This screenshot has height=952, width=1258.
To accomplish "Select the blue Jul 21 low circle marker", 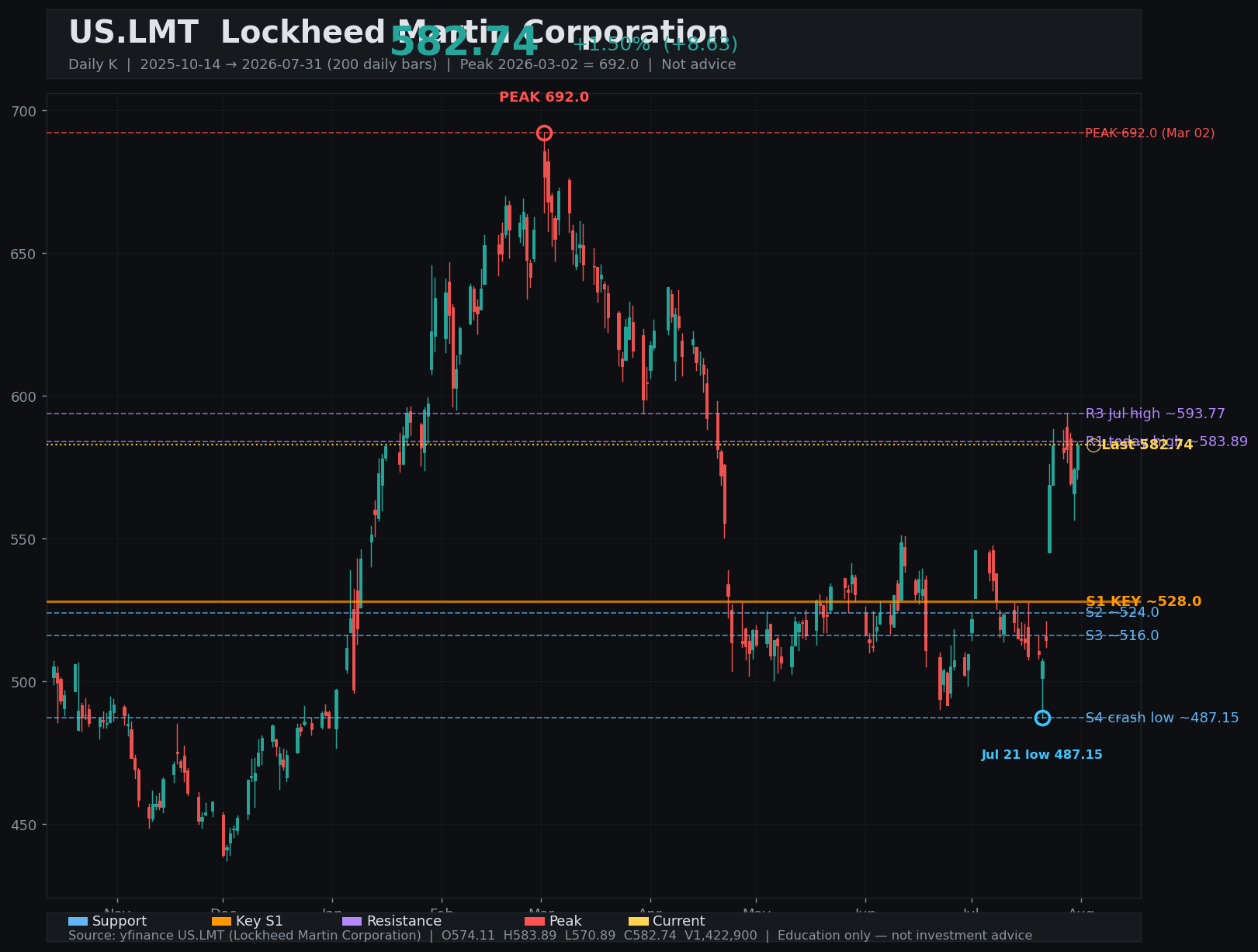I will pos(1042,718).
